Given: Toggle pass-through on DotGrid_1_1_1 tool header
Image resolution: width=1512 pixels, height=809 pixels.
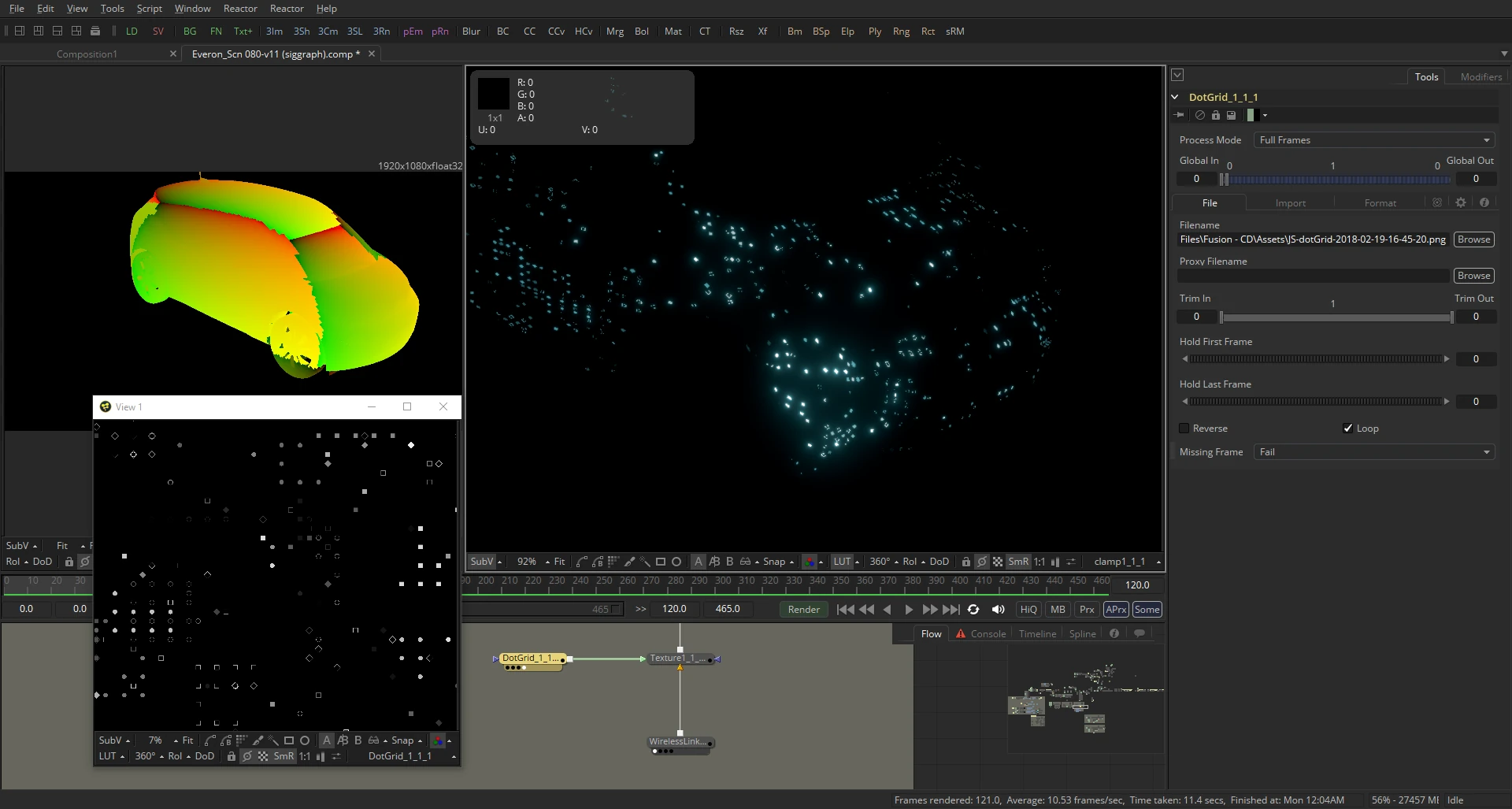Looking at the screenshot, I should pyautogui.click(x=1200, y=115).
